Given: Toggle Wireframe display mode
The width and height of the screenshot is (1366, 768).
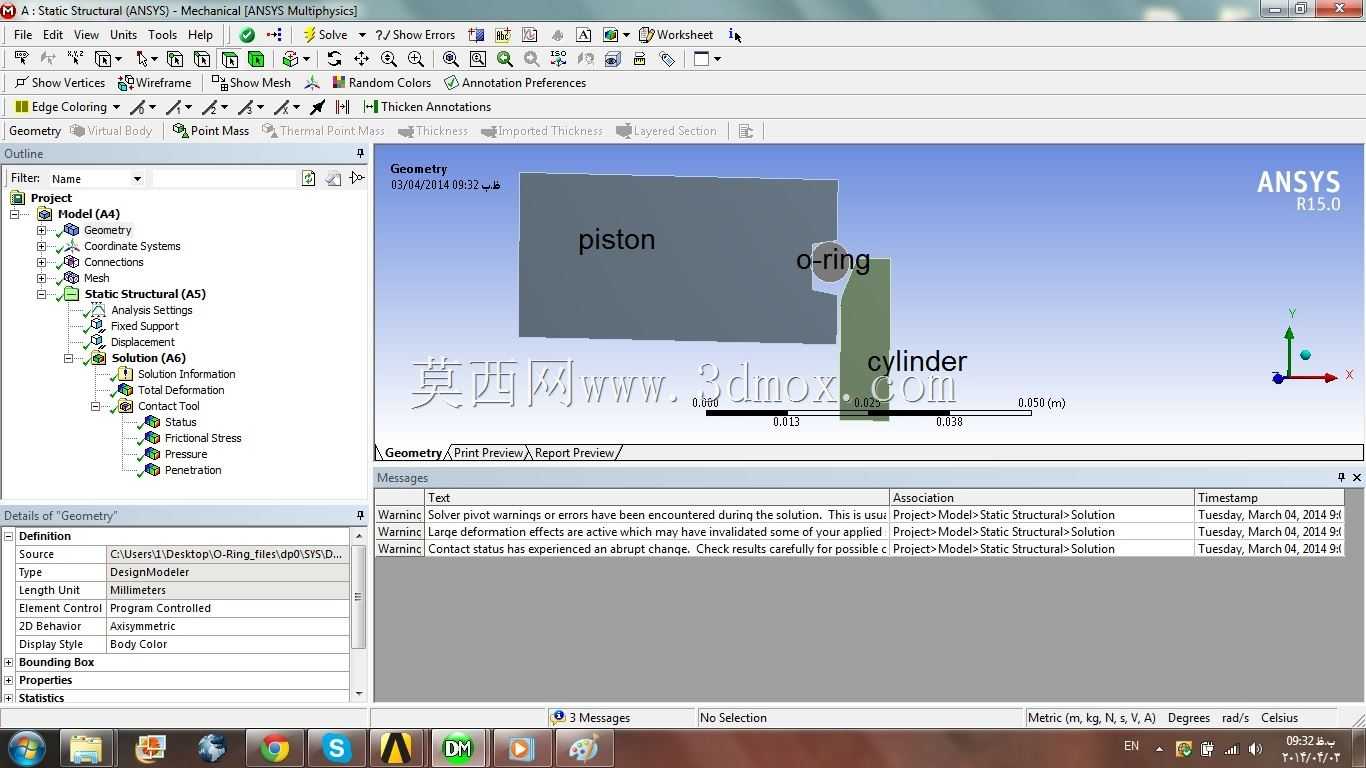Looking at the screenshot, I should point(155,83).
